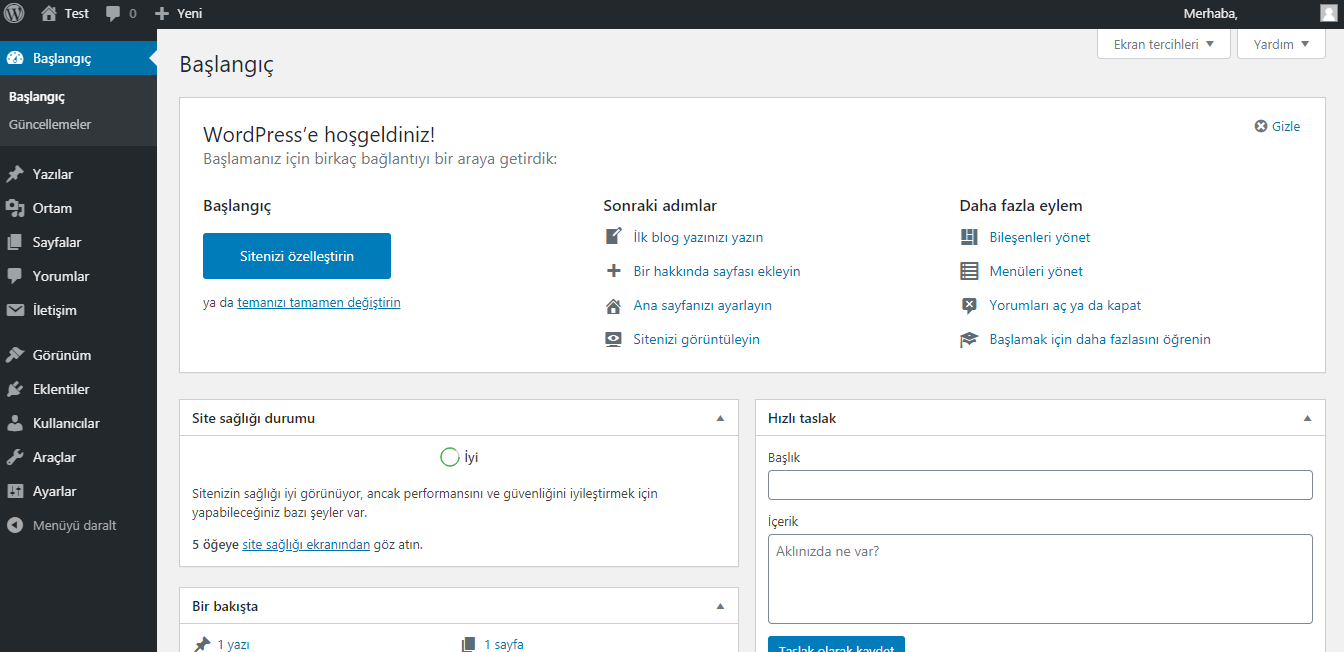Click the view icon for Sitenizi görüntüleyin

pyautogui.click(x=614, y=339)
